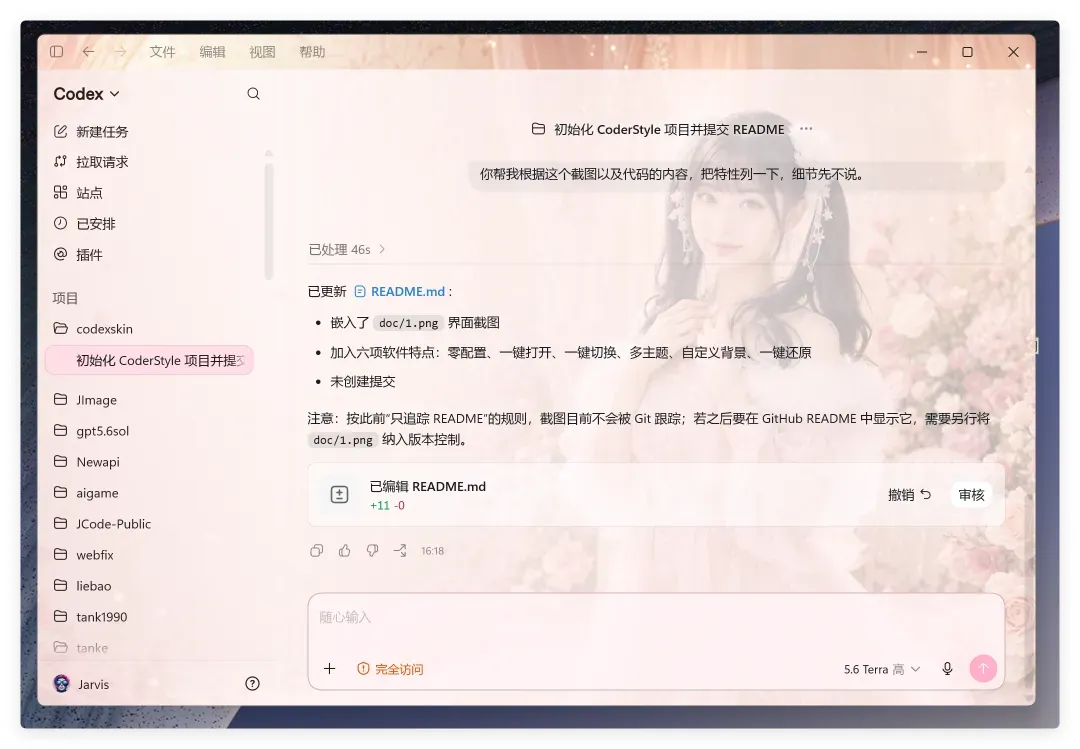Screen dimensions: 1080x749
Task: Open the search icon in sidebar
Action: [x=253, y=94]
